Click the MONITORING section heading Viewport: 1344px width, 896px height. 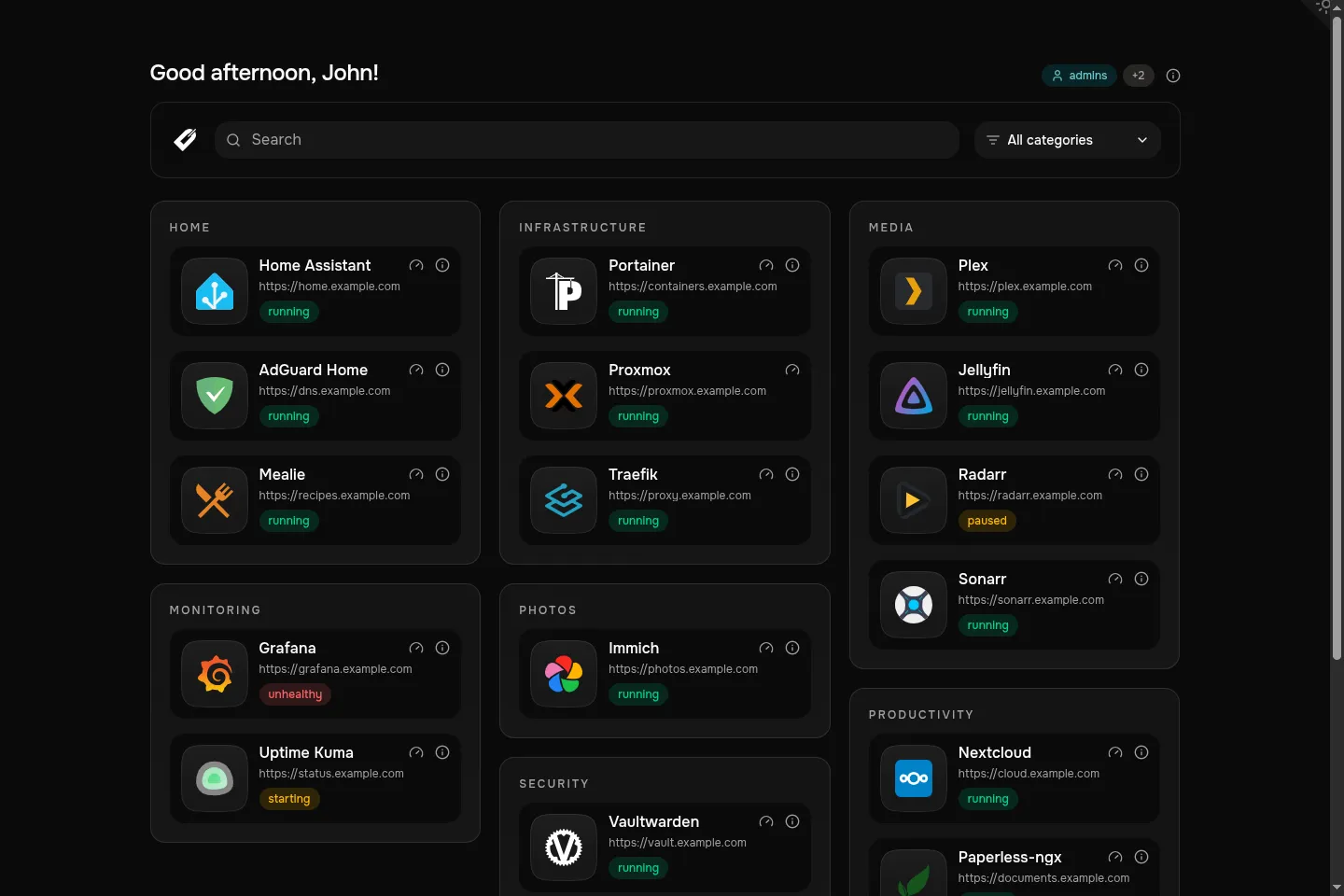tap(216, 610)
